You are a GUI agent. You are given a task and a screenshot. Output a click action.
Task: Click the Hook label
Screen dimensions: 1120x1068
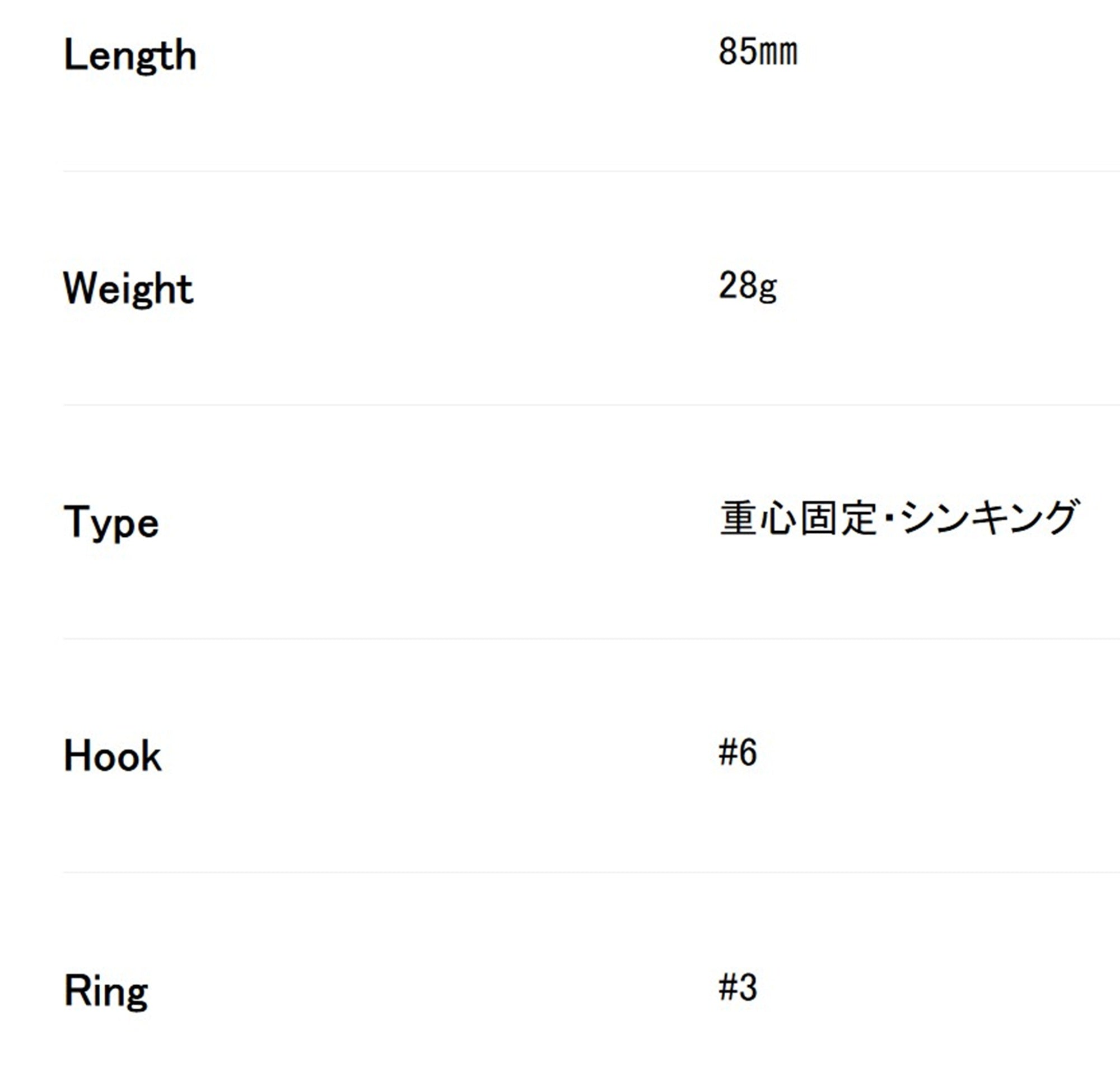112,757
